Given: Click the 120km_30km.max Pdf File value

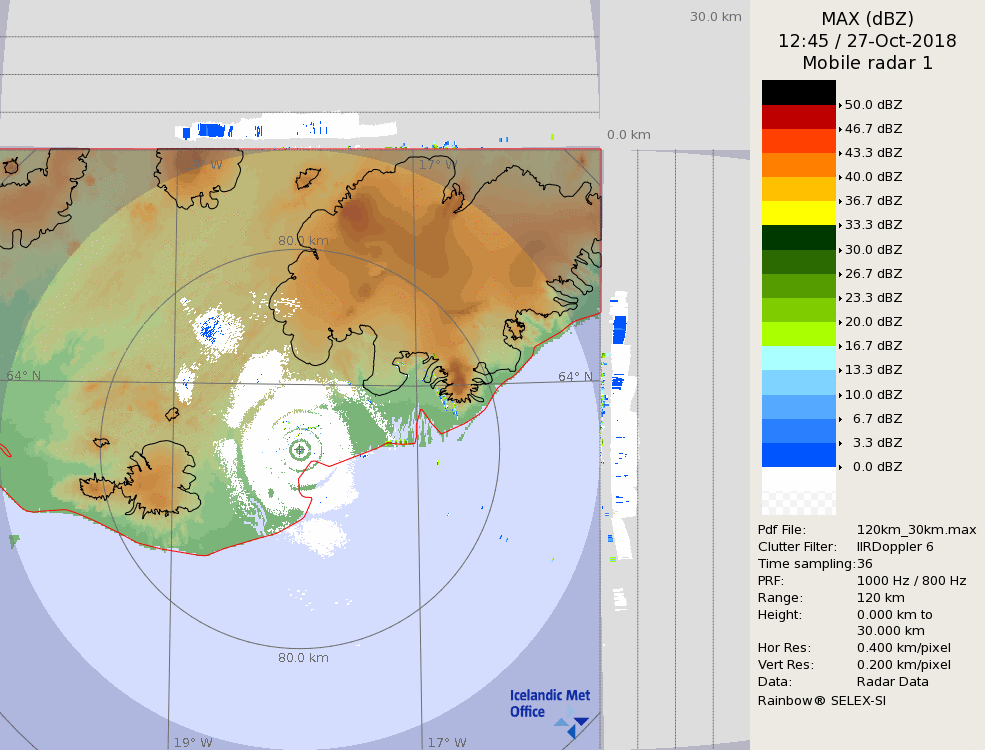Looking at the screenshot, I should click(916, 530).
